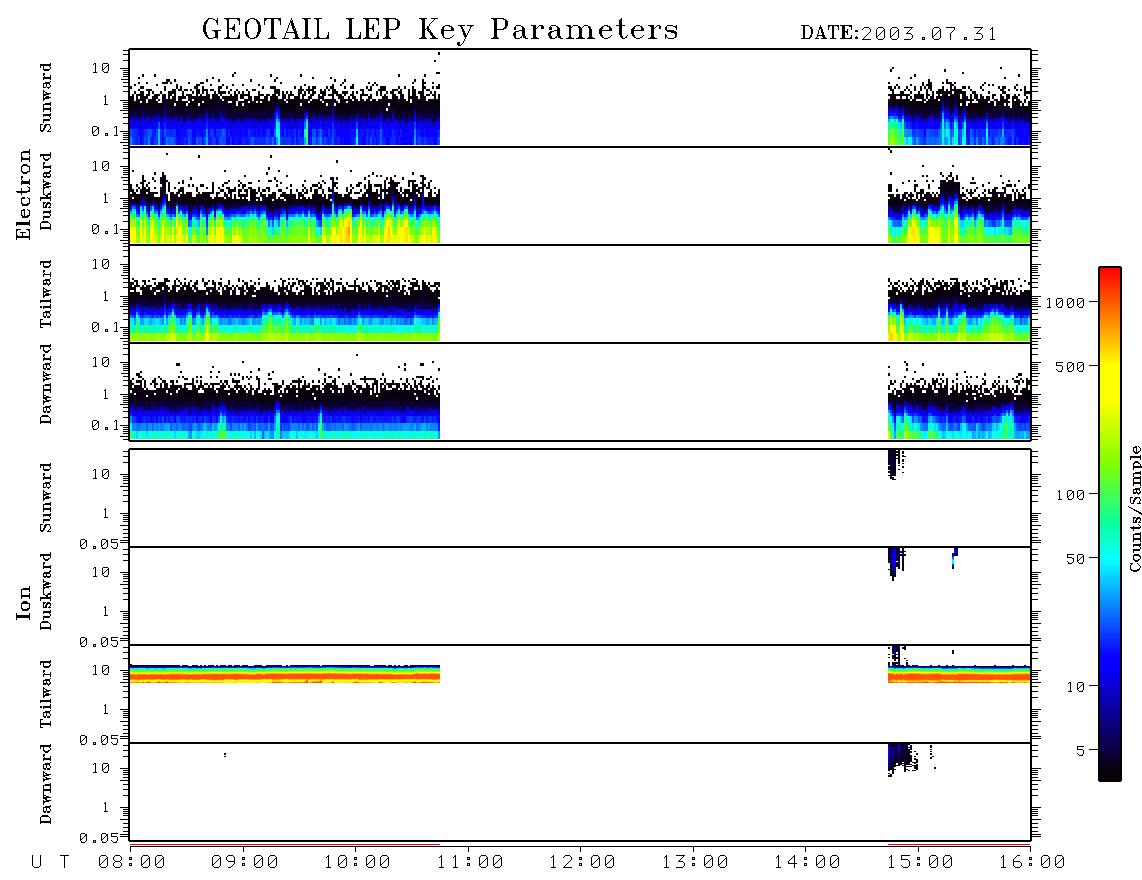Click the 50 tick on the colorbar
This screenshot has width=1142, height=880.
1076,559
